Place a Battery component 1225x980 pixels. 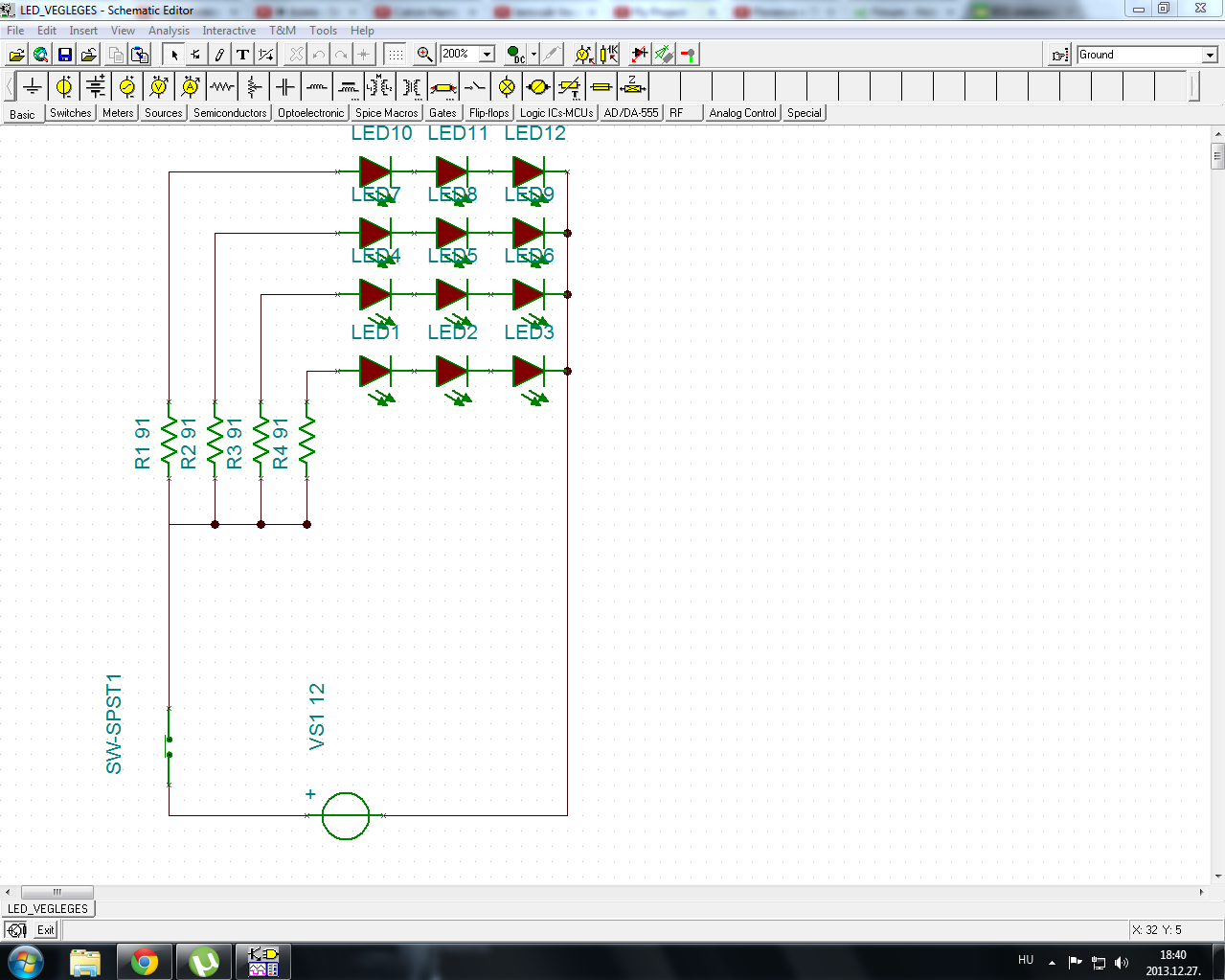point(96,87)
